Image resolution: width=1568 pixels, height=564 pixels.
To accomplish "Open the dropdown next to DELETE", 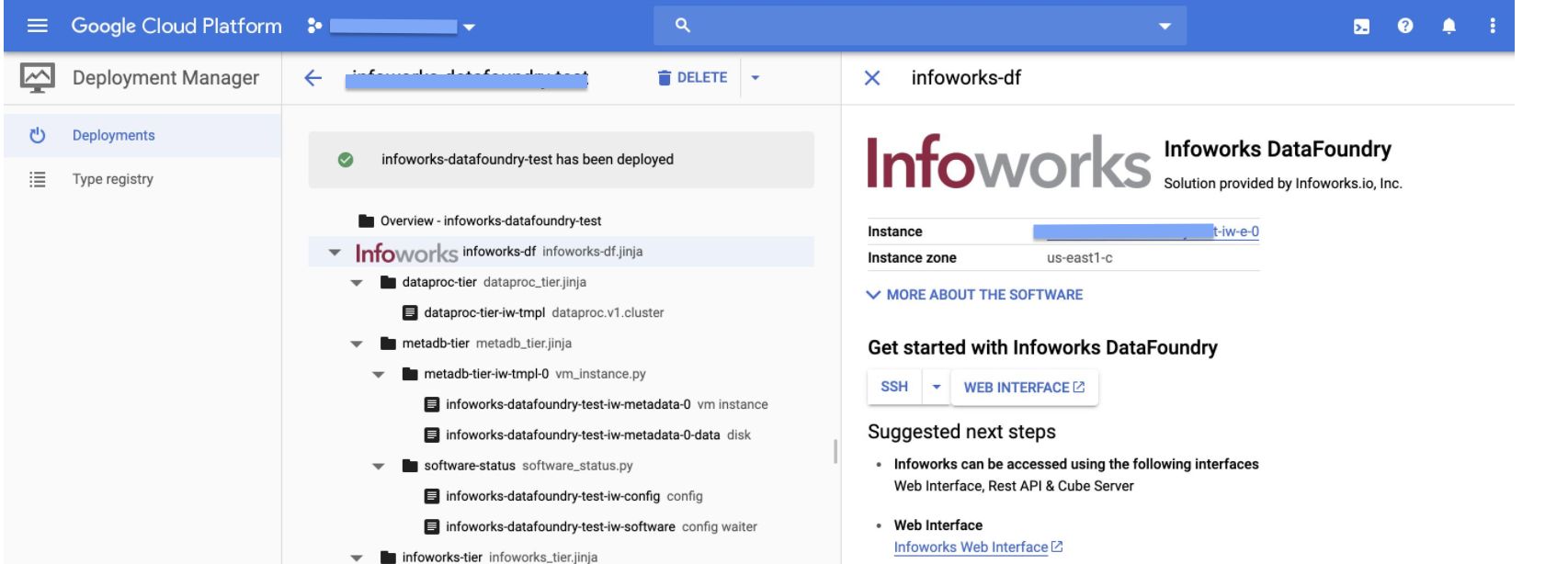I will (x=756, y=78).
